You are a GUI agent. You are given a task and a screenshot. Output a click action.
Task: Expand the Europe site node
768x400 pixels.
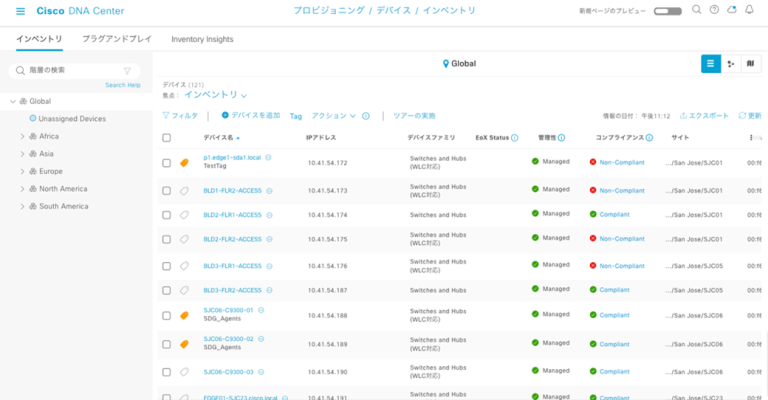(22, 171)
